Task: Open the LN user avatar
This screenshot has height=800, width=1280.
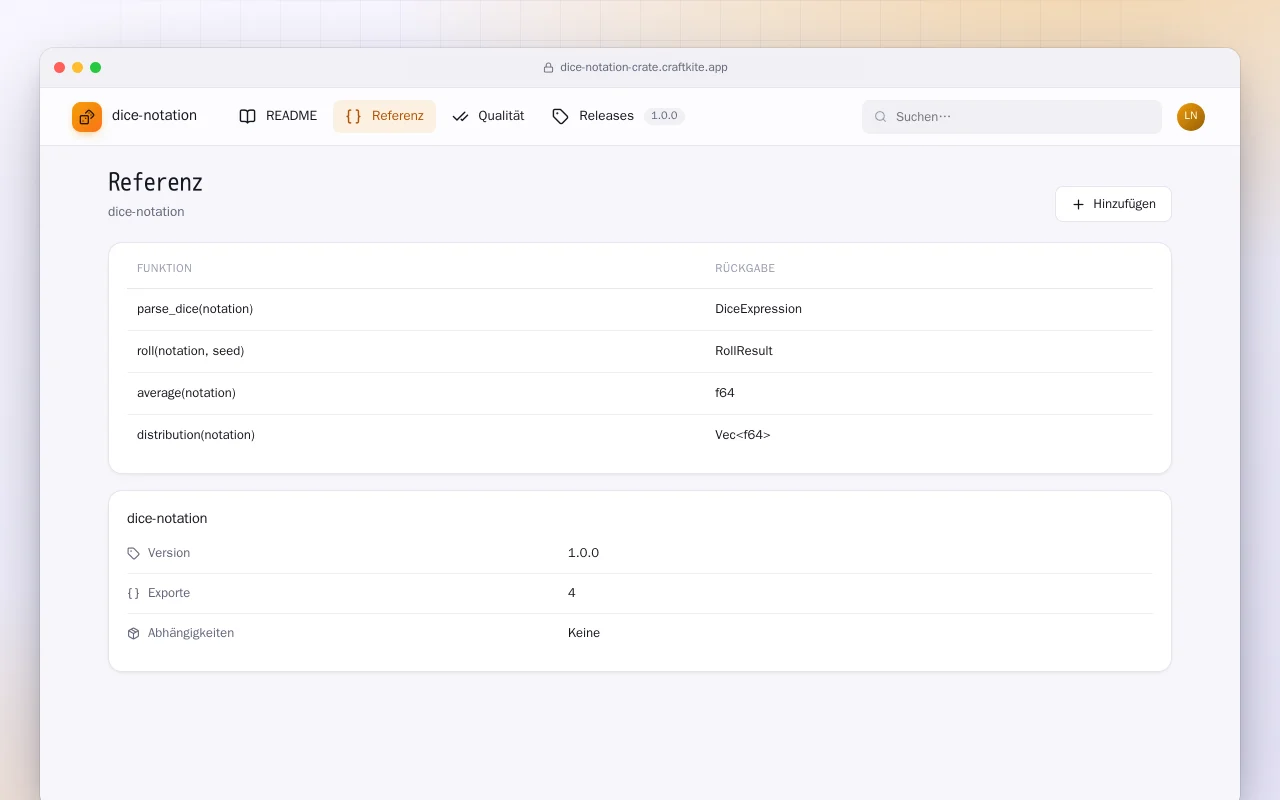Action: click(x=1191, y=117)
